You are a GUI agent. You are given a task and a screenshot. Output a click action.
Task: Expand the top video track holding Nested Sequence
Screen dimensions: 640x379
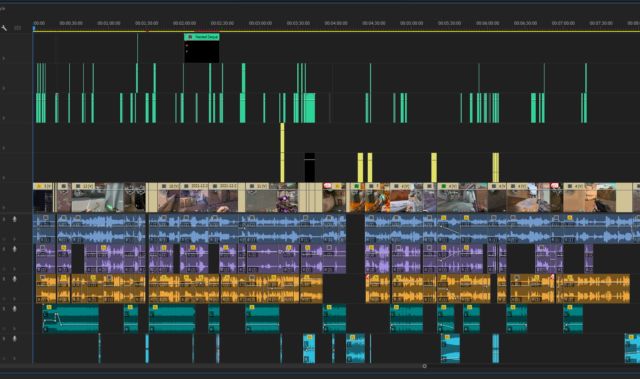point(4,58)
